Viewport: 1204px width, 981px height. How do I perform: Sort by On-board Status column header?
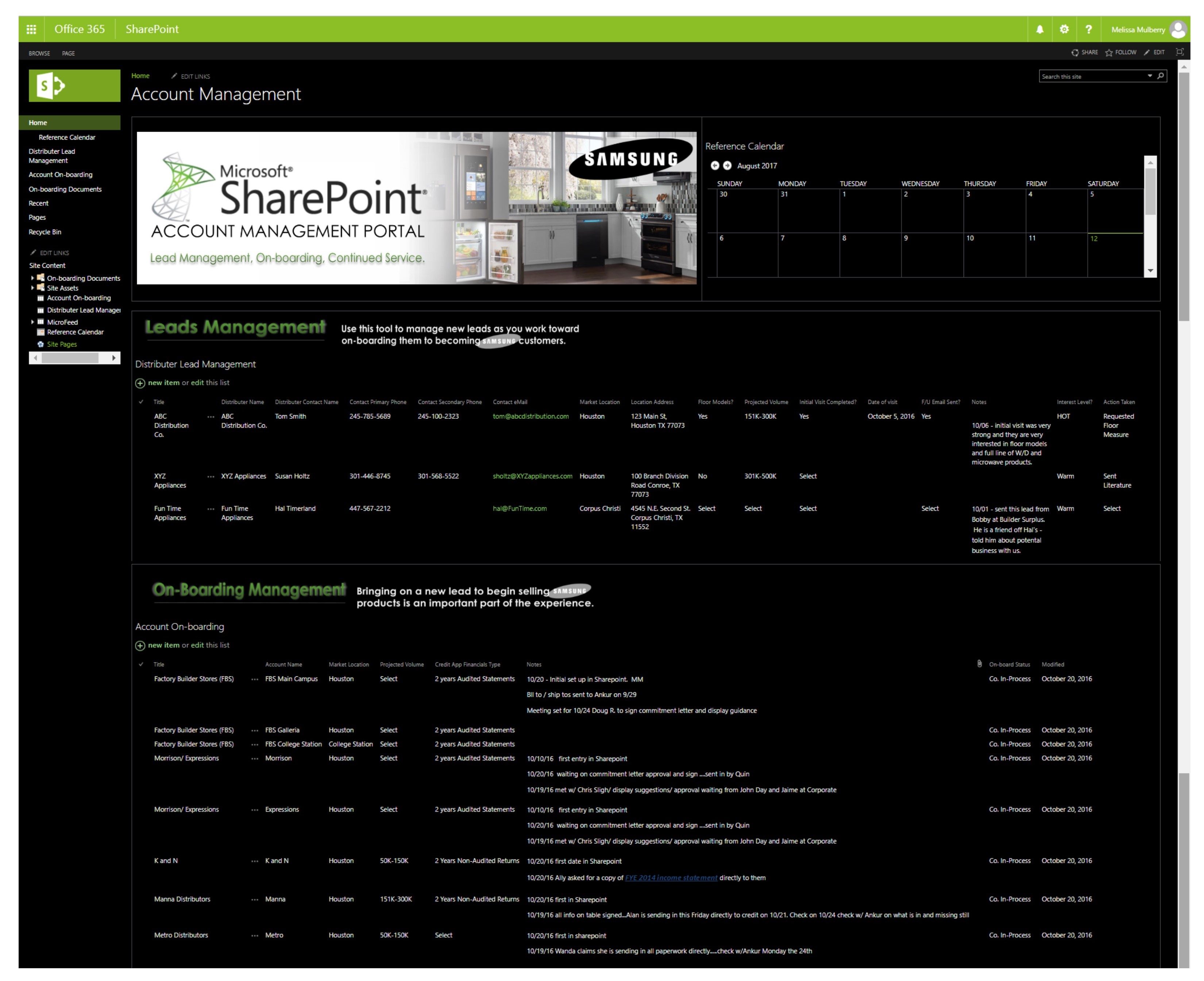tap(1010, 664)
